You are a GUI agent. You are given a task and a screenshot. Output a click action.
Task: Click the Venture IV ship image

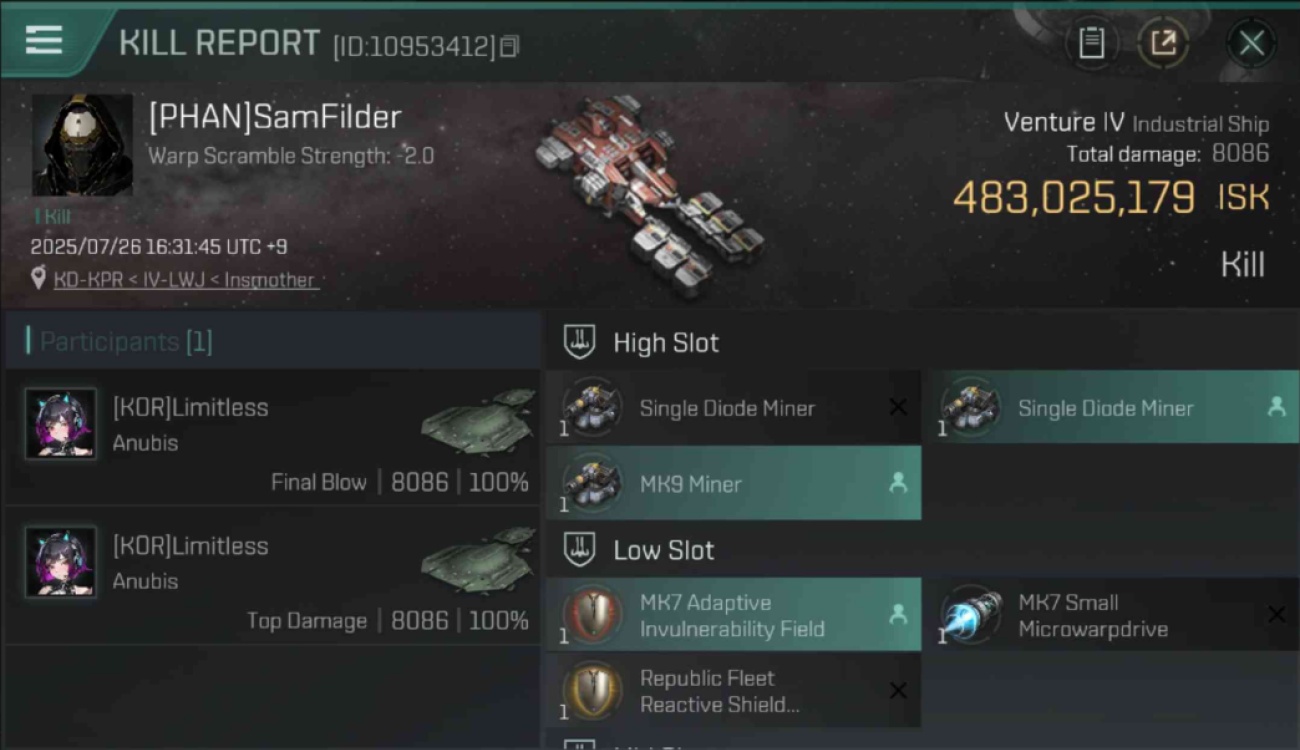click(650, 195)
